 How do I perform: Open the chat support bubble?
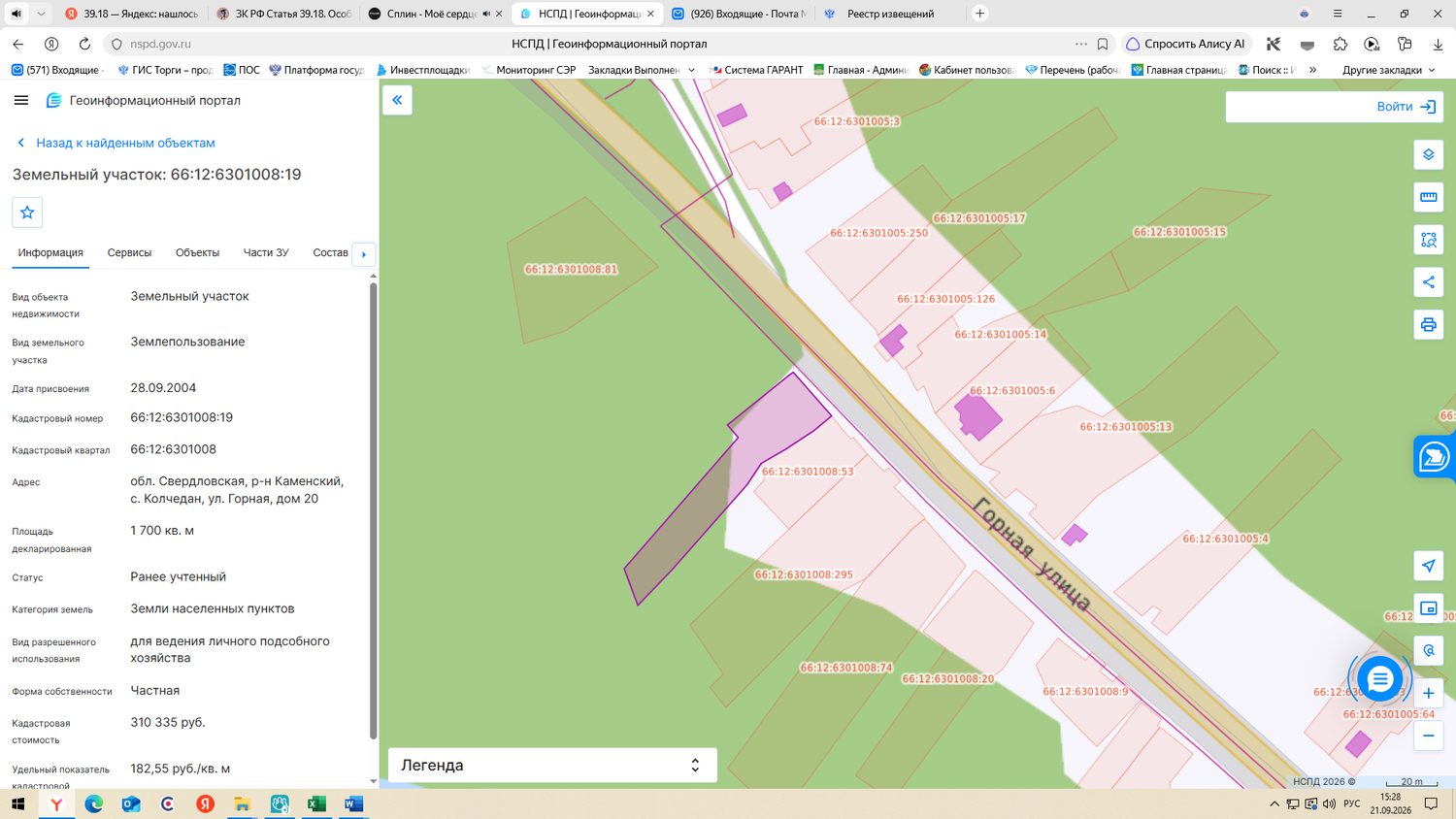(x=1379, y=679)
